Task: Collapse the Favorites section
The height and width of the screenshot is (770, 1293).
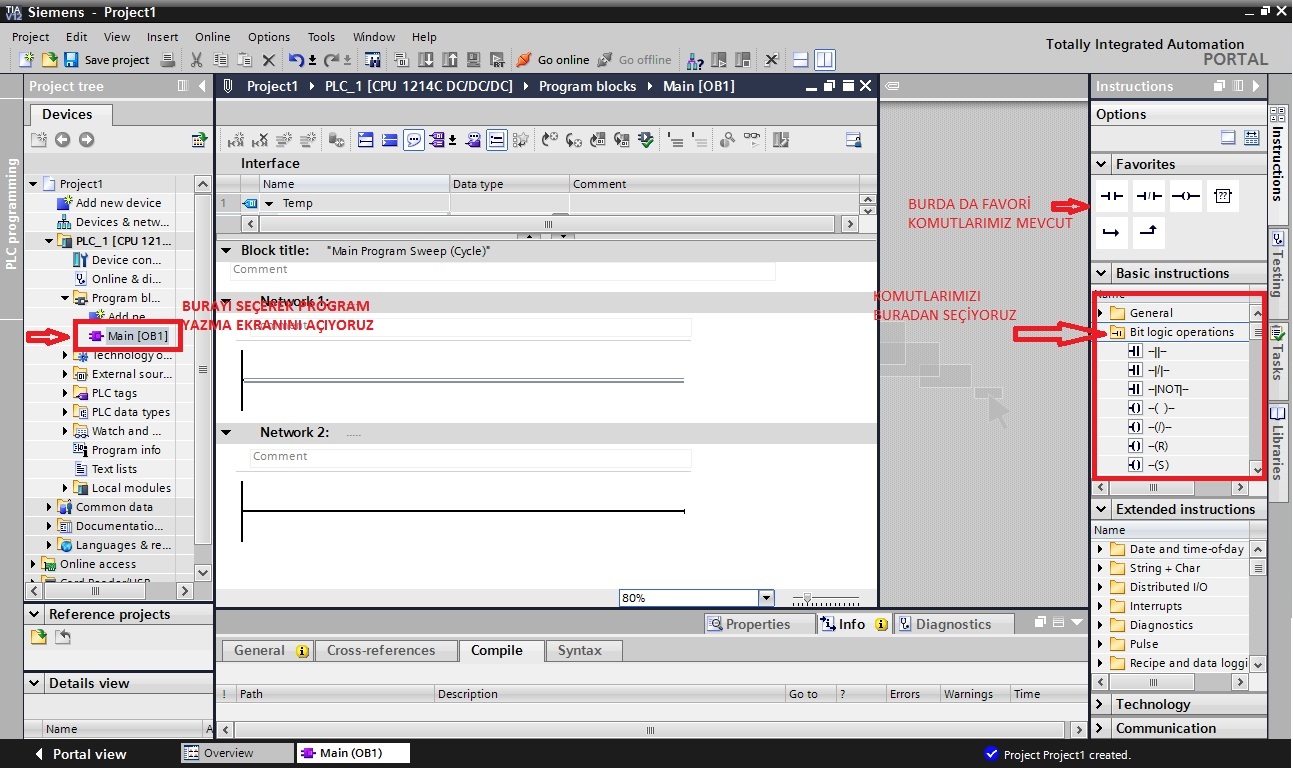Action: pyautogui.click(x=1102, y=164)
